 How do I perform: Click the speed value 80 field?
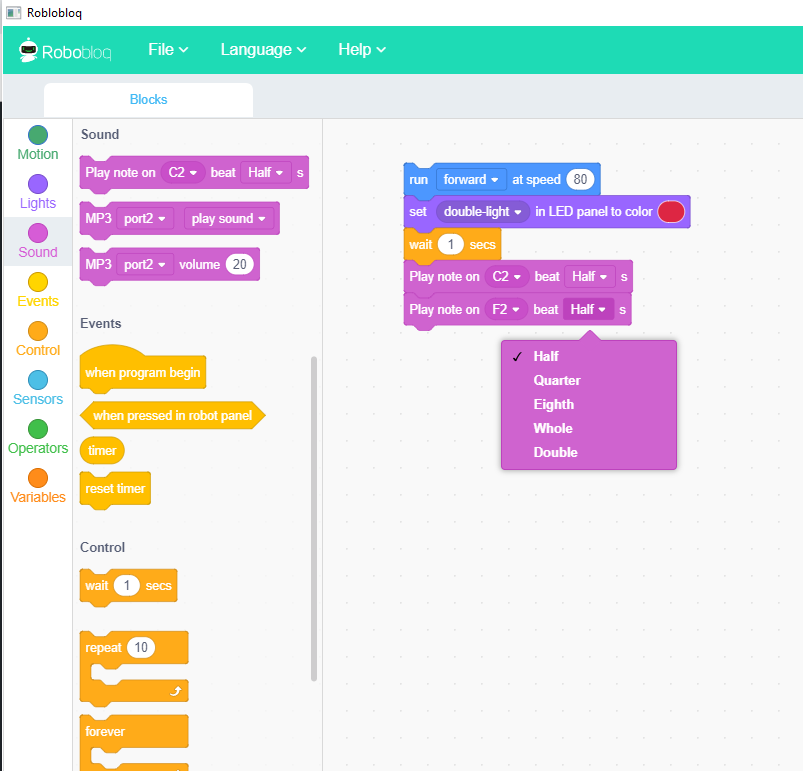(580, 180)
